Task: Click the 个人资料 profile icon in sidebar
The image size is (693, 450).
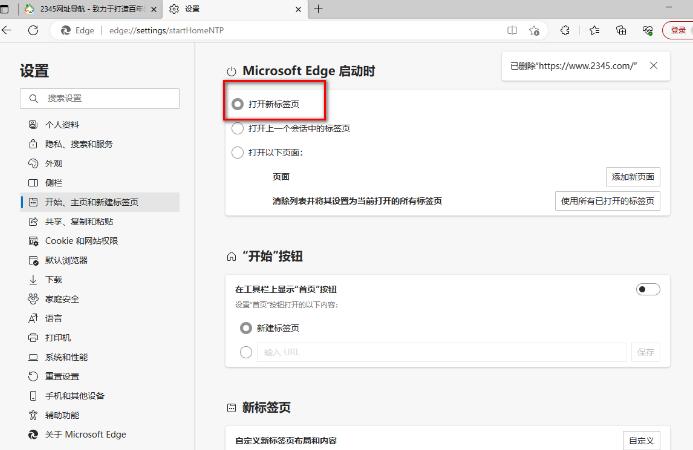Action: click(33, 125)
